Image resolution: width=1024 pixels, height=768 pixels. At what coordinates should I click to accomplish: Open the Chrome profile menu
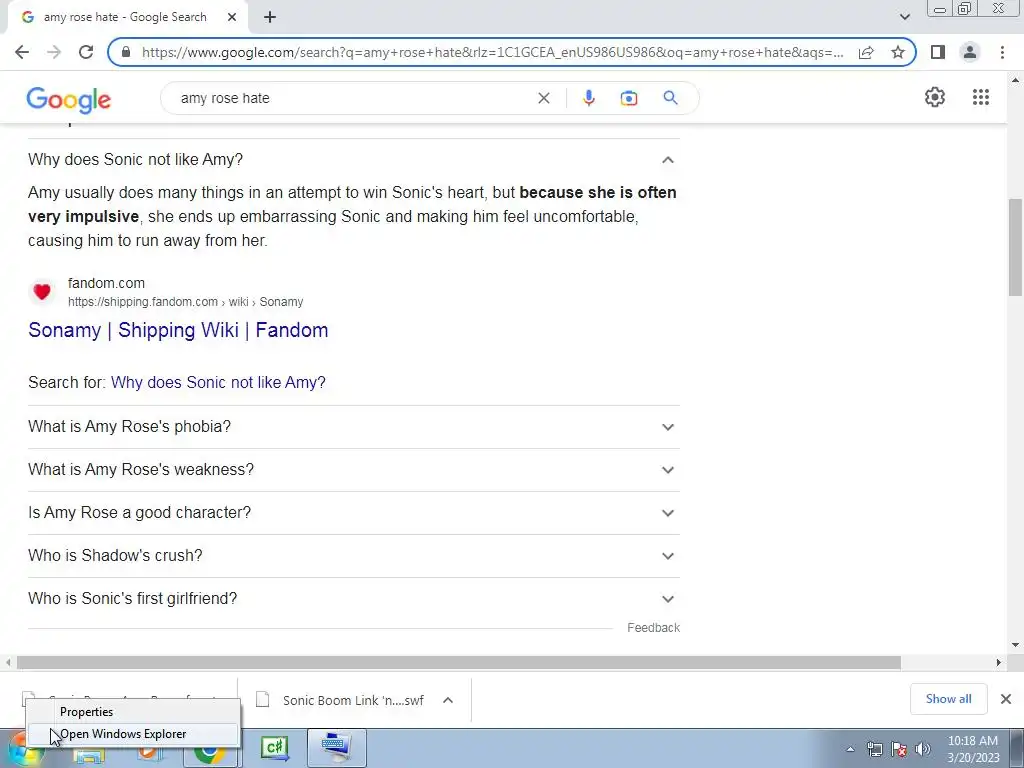(x=970, y=52)
